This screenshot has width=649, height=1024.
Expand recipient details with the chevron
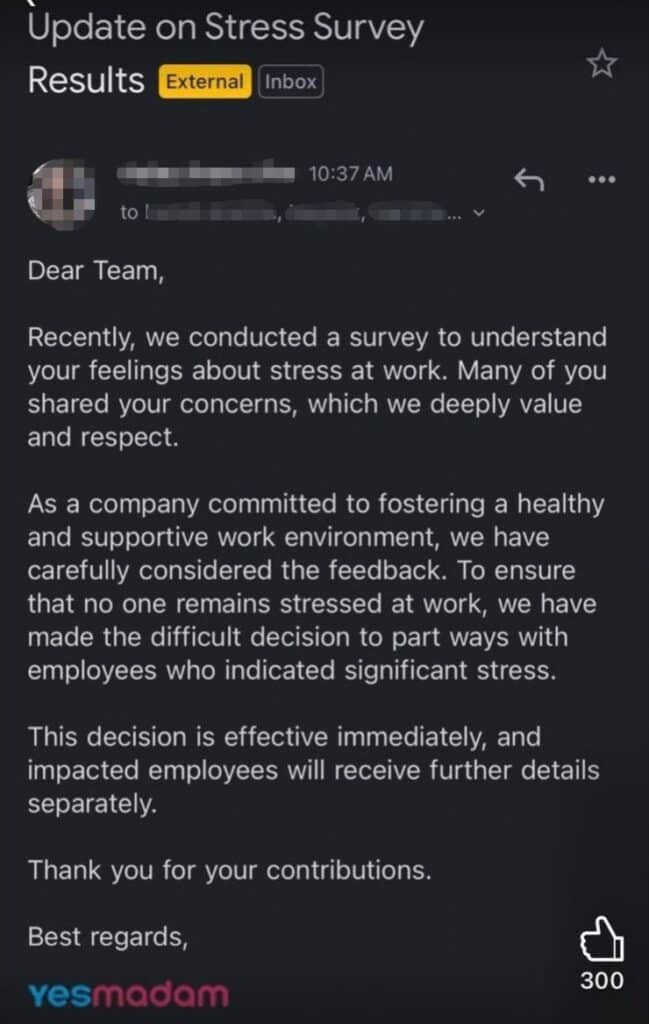tap(479, 213)
